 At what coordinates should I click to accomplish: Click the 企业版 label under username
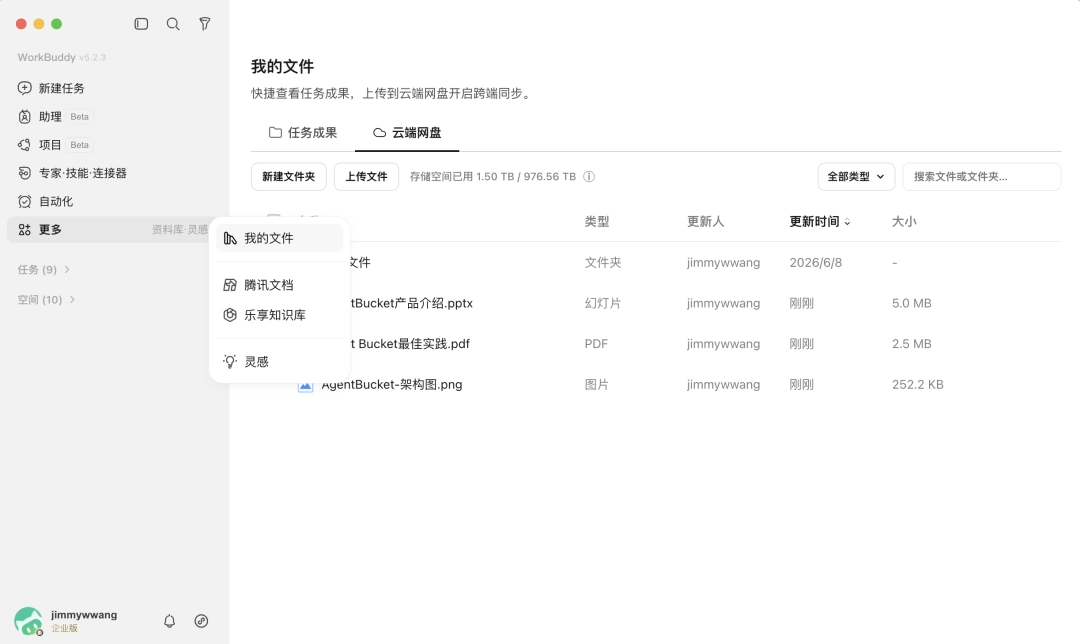coord(64,629)
